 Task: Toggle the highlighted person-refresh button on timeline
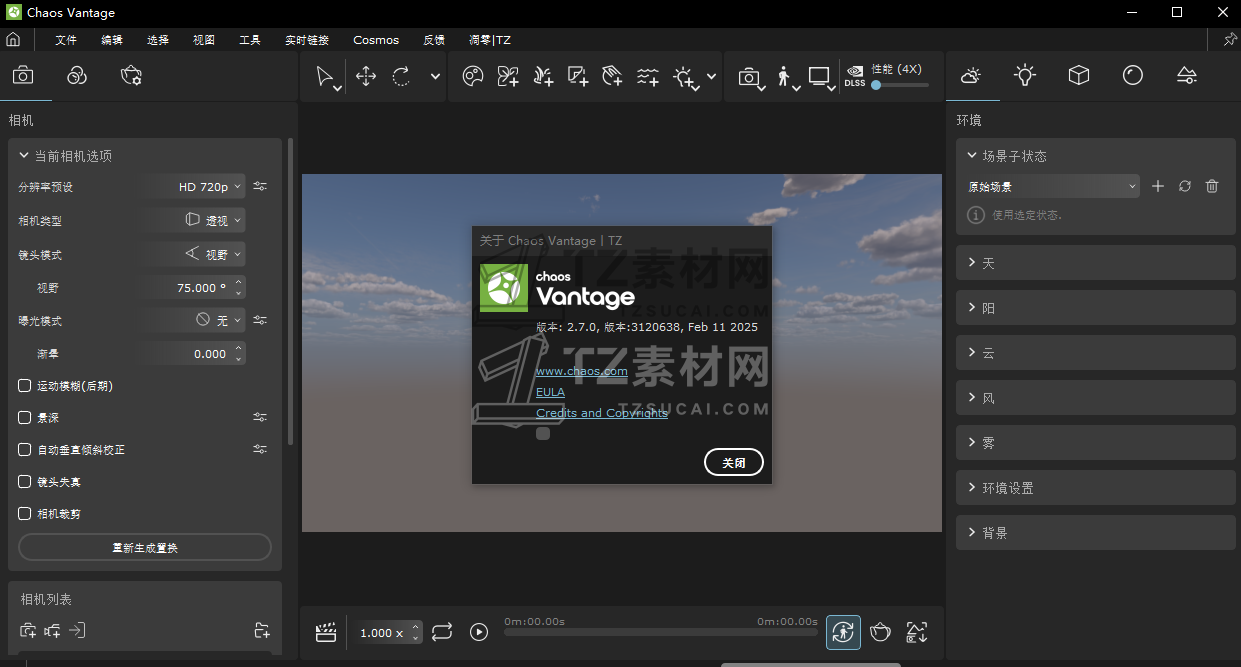(x=843, y=632)
